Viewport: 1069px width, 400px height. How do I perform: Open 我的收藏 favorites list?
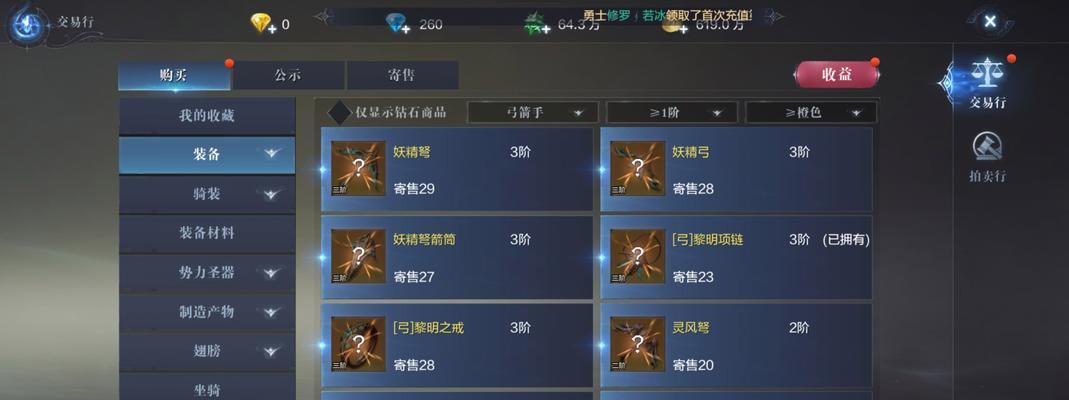point(207,116)
